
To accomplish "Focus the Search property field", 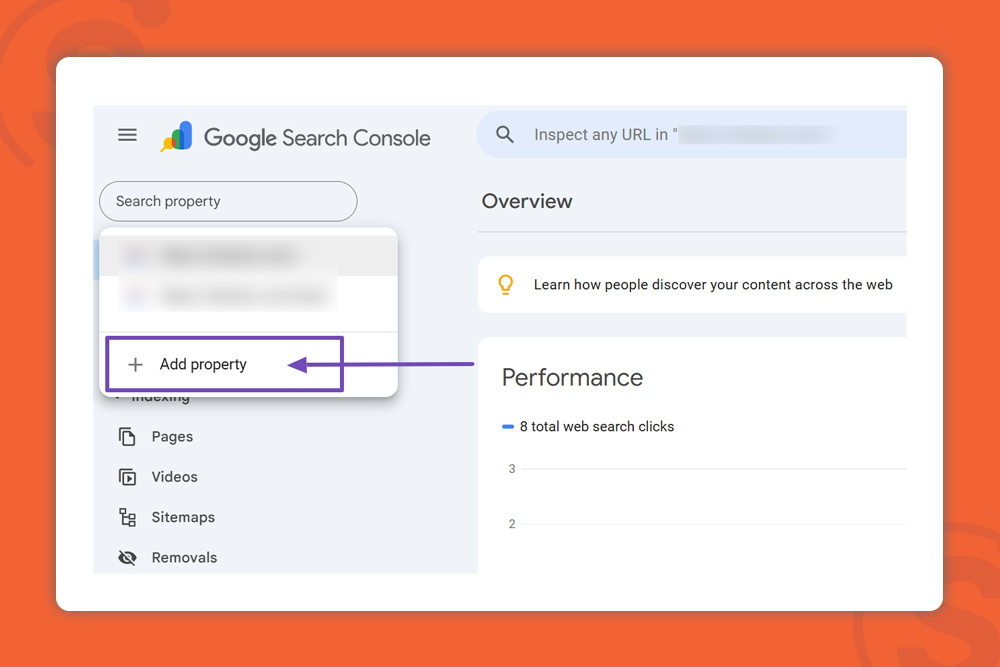I will pos(228,201).
